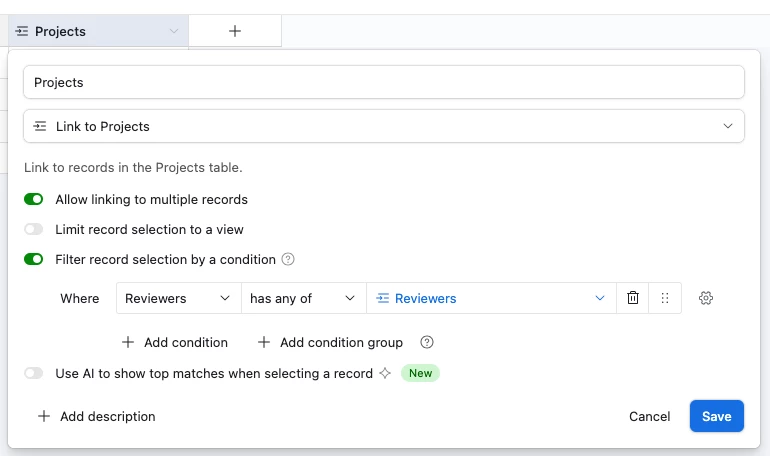Image resolution: width=770 pixels, height=456 pixels.
Task: Open the Link to Projects field type dropdown
Action: click(384, 126)
